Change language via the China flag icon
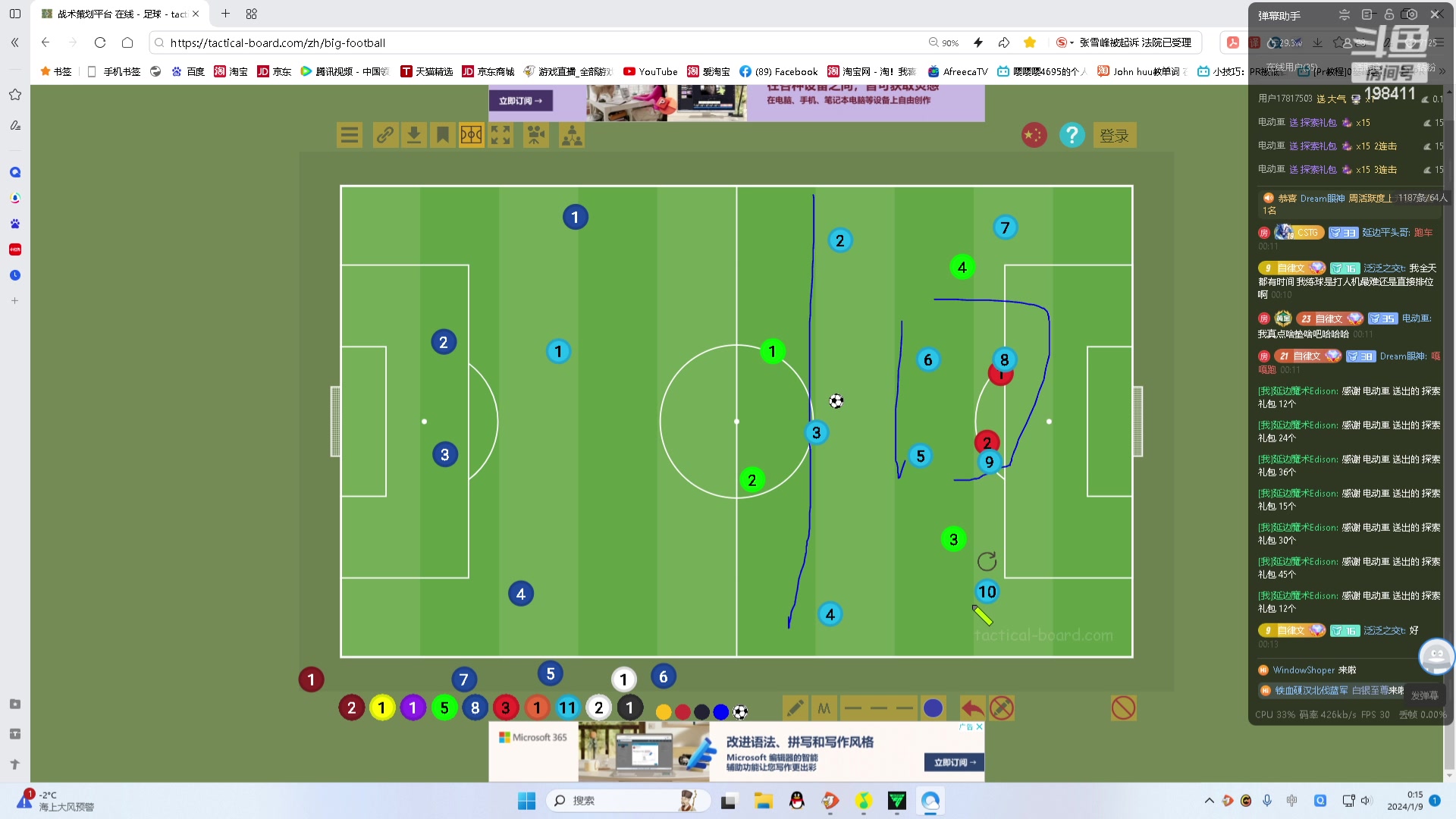The width and height of the screenshot is (1456, 819). point(1034,136)
